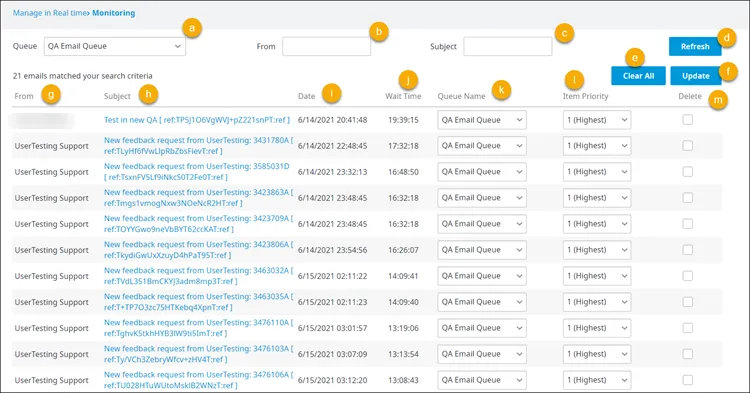Click 'UserTesting Support' sender in 3431780A row
750x393 pixels.
[x=52, y=146]
